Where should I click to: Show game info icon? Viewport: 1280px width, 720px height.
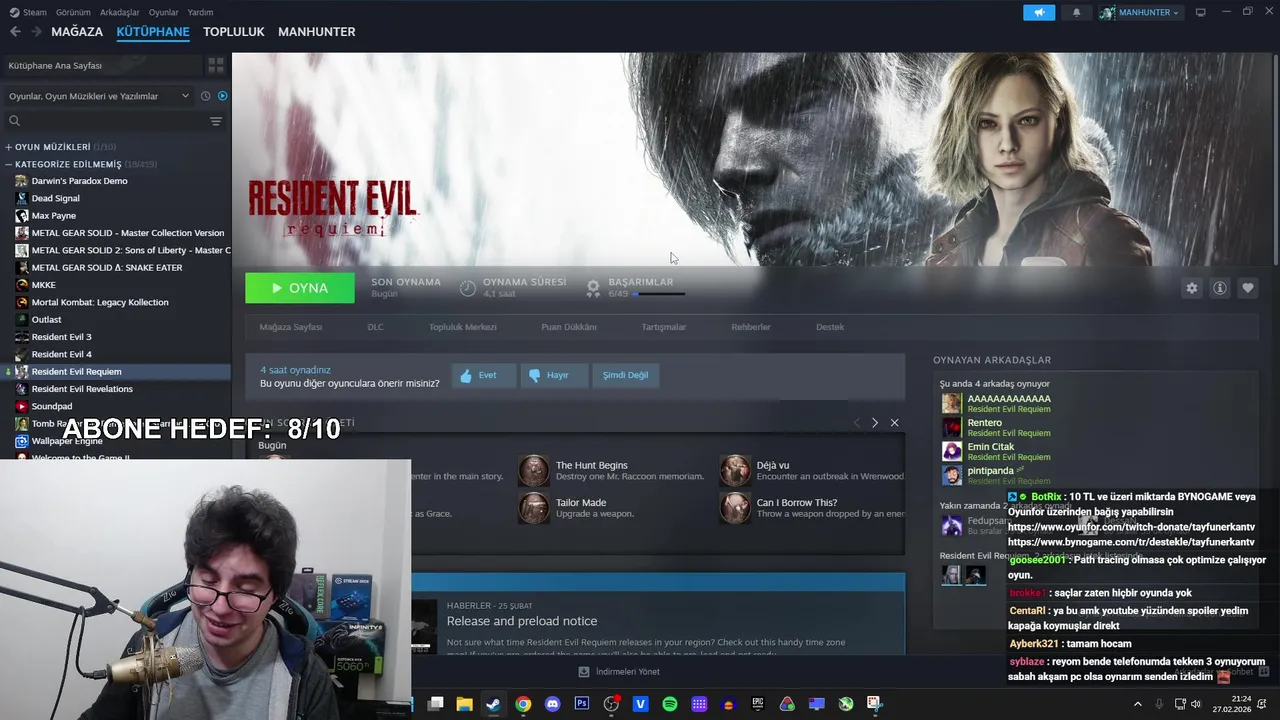(1219, 288)
